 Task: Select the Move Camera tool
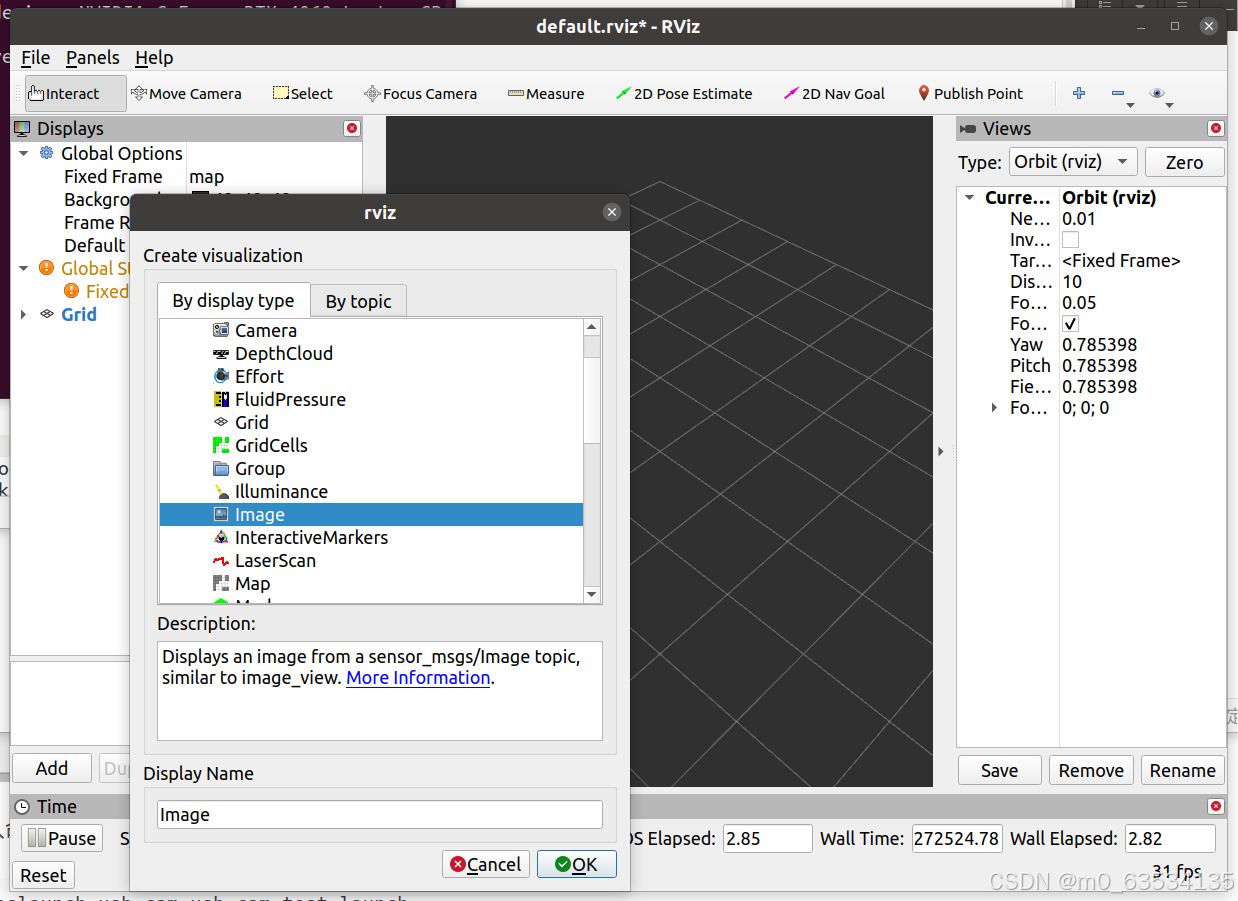coord(186,94)
